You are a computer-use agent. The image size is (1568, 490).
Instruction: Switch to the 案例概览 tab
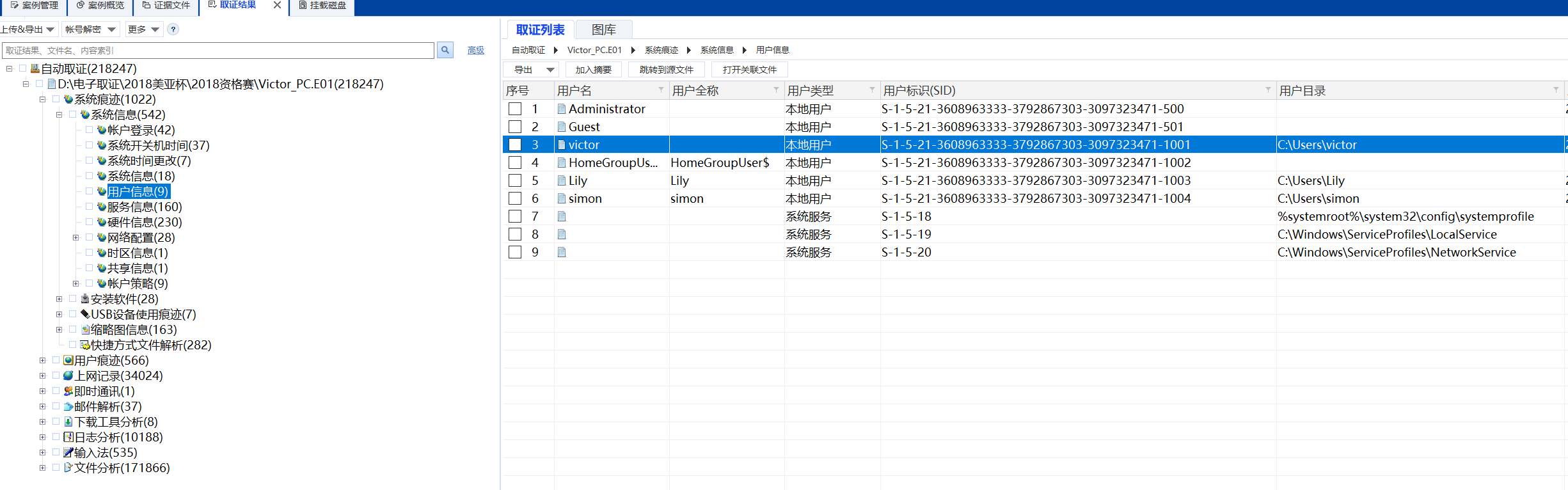pos(100,6)
